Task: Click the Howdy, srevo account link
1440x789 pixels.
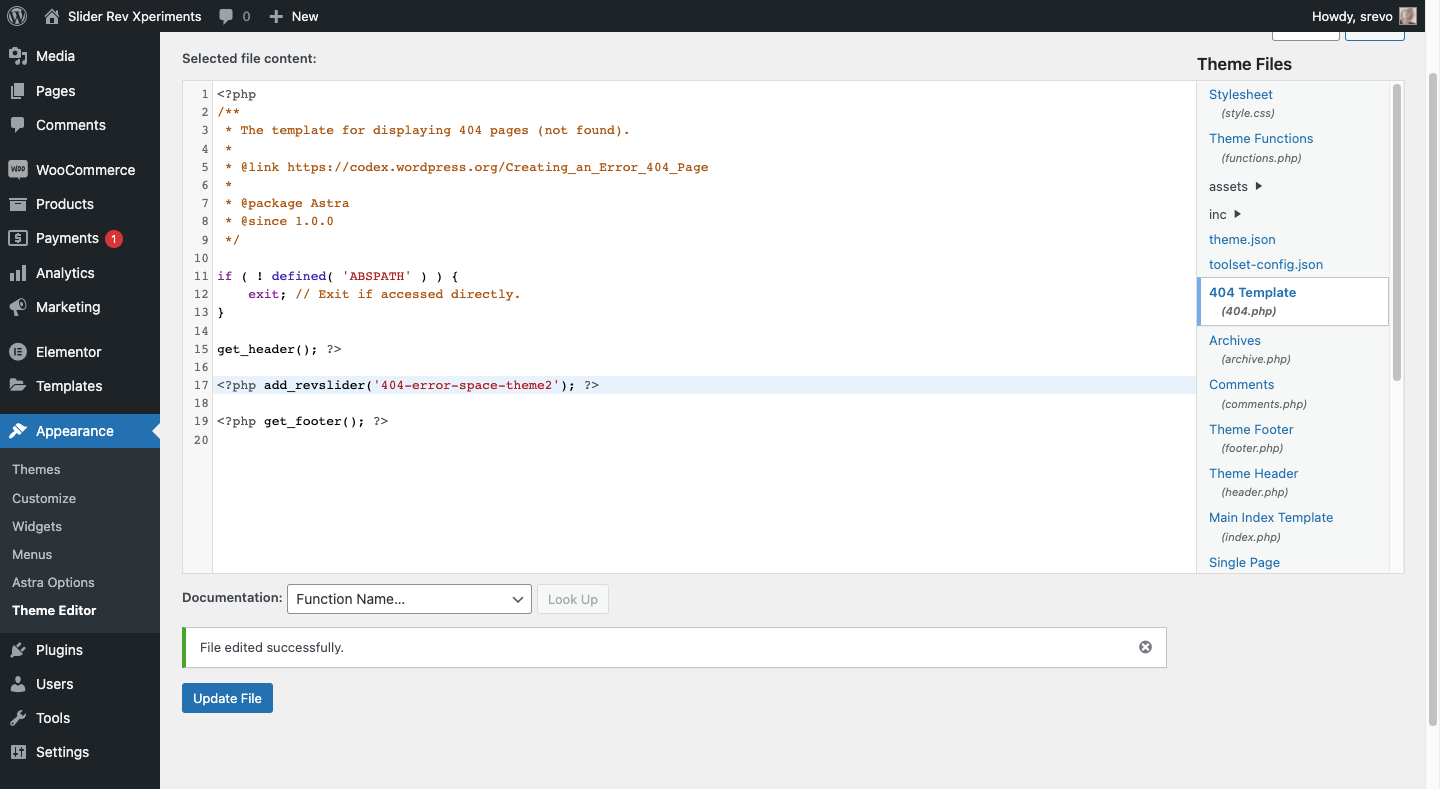Action: [1364, 16]
